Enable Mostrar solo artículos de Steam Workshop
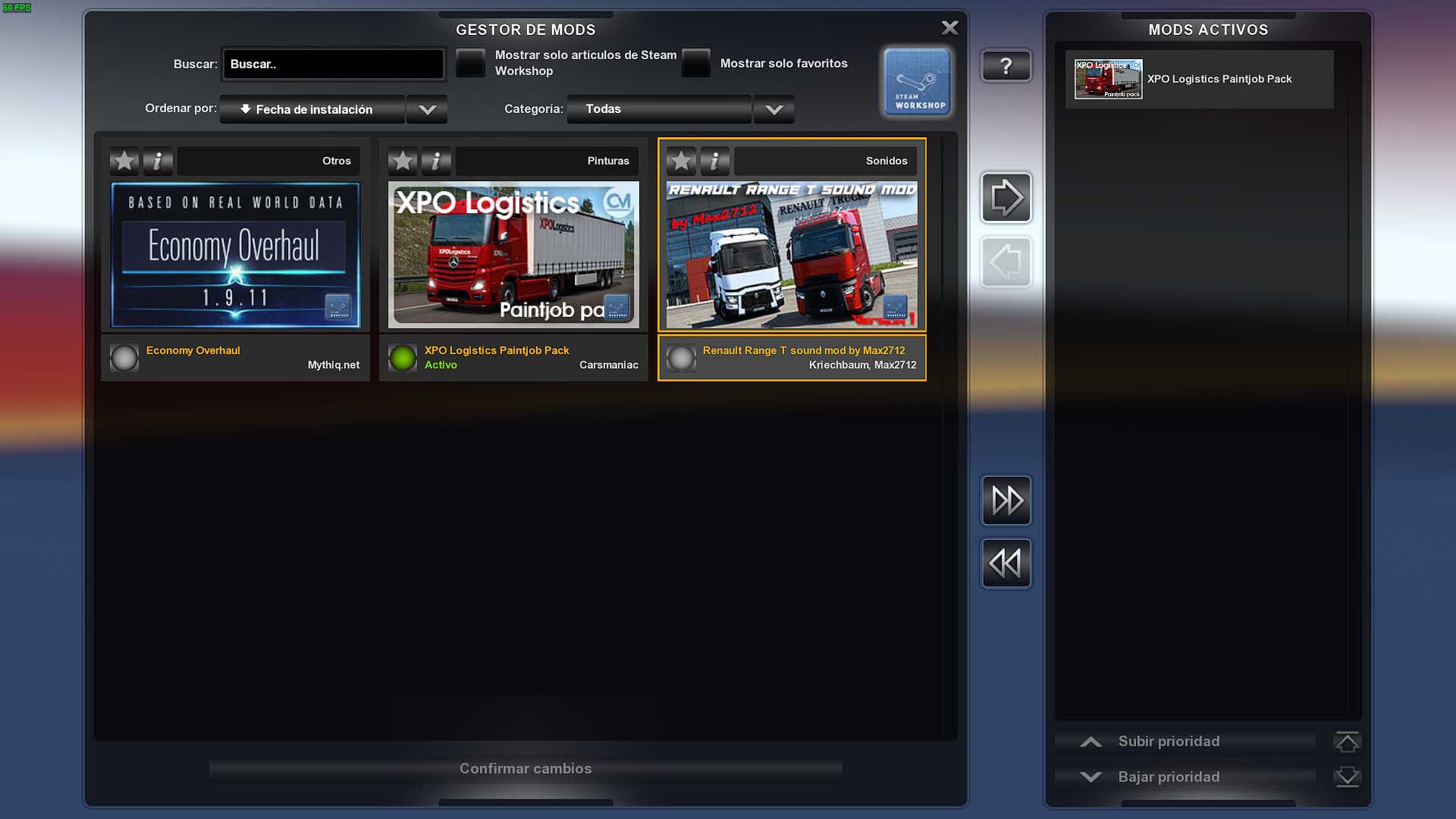 [x=470, y=63]
